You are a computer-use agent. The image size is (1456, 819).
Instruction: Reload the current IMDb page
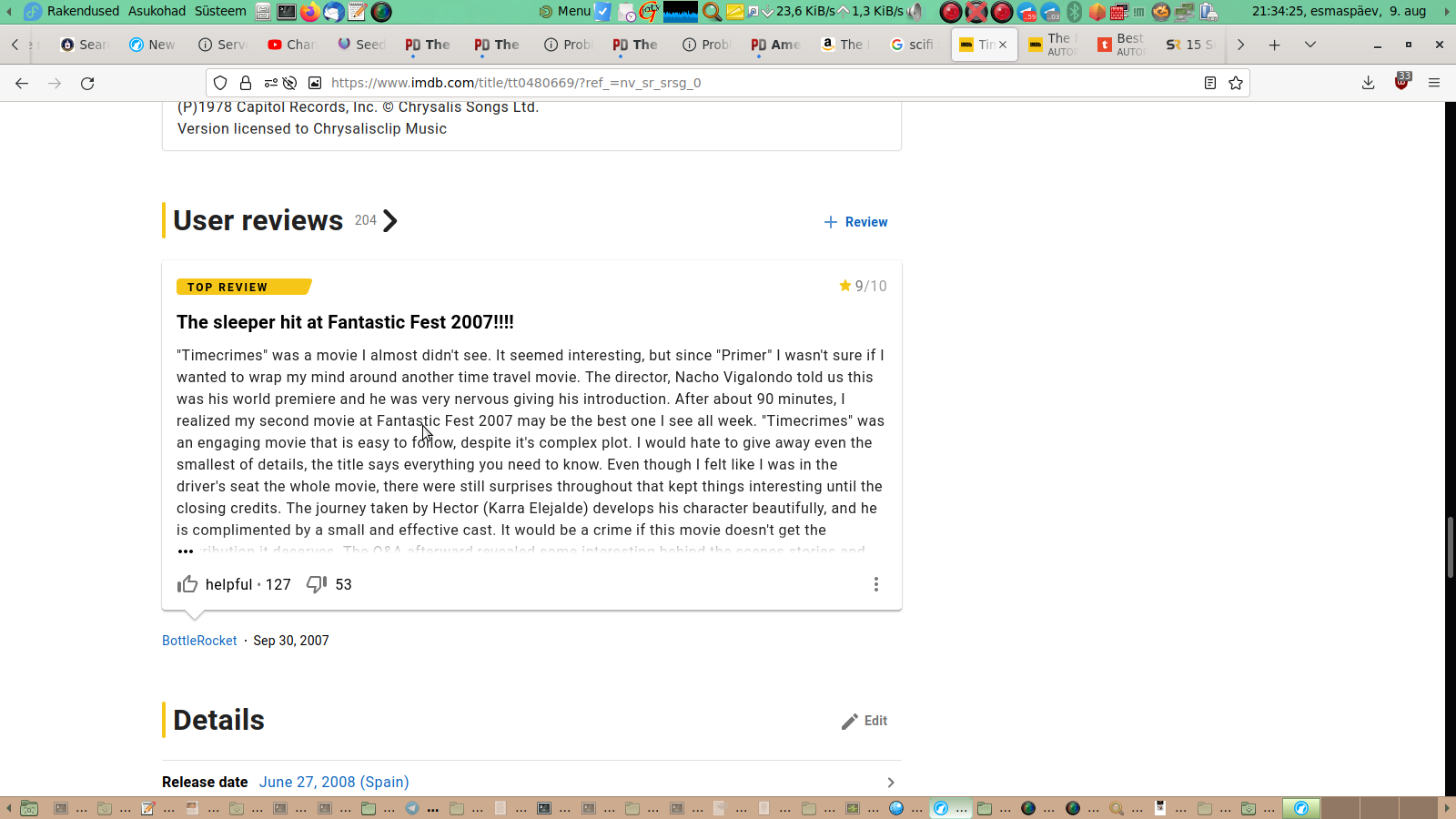point(87,83)
